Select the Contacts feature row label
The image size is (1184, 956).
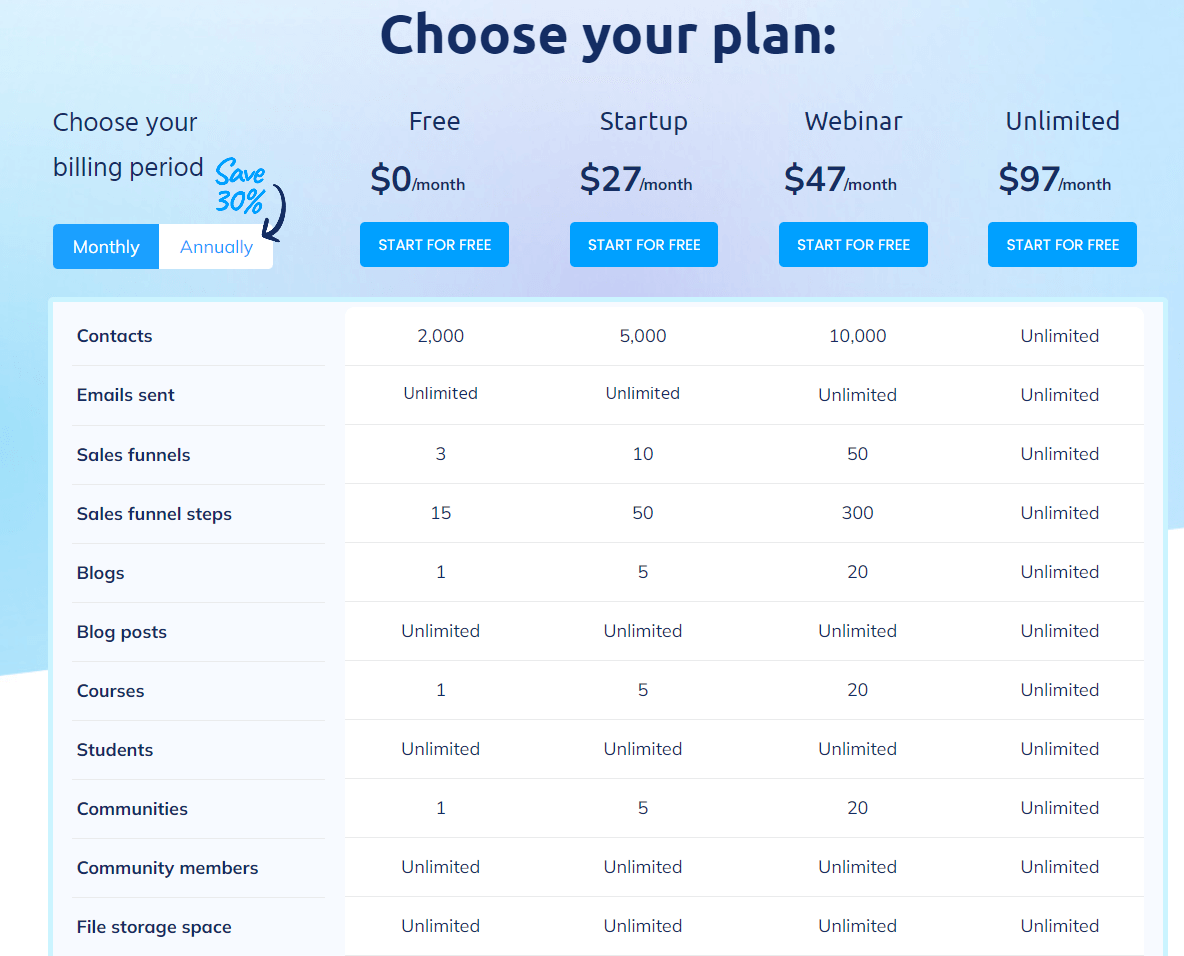pos(114,336)
